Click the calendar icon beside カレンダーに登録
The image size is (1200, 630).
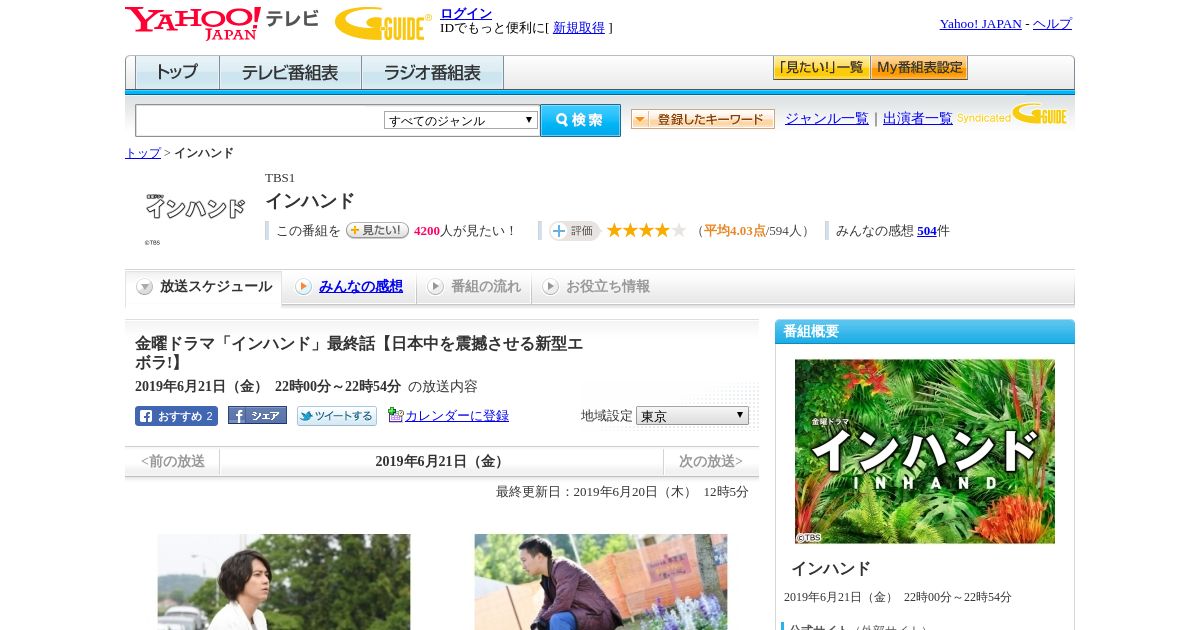tap(395, 415)
